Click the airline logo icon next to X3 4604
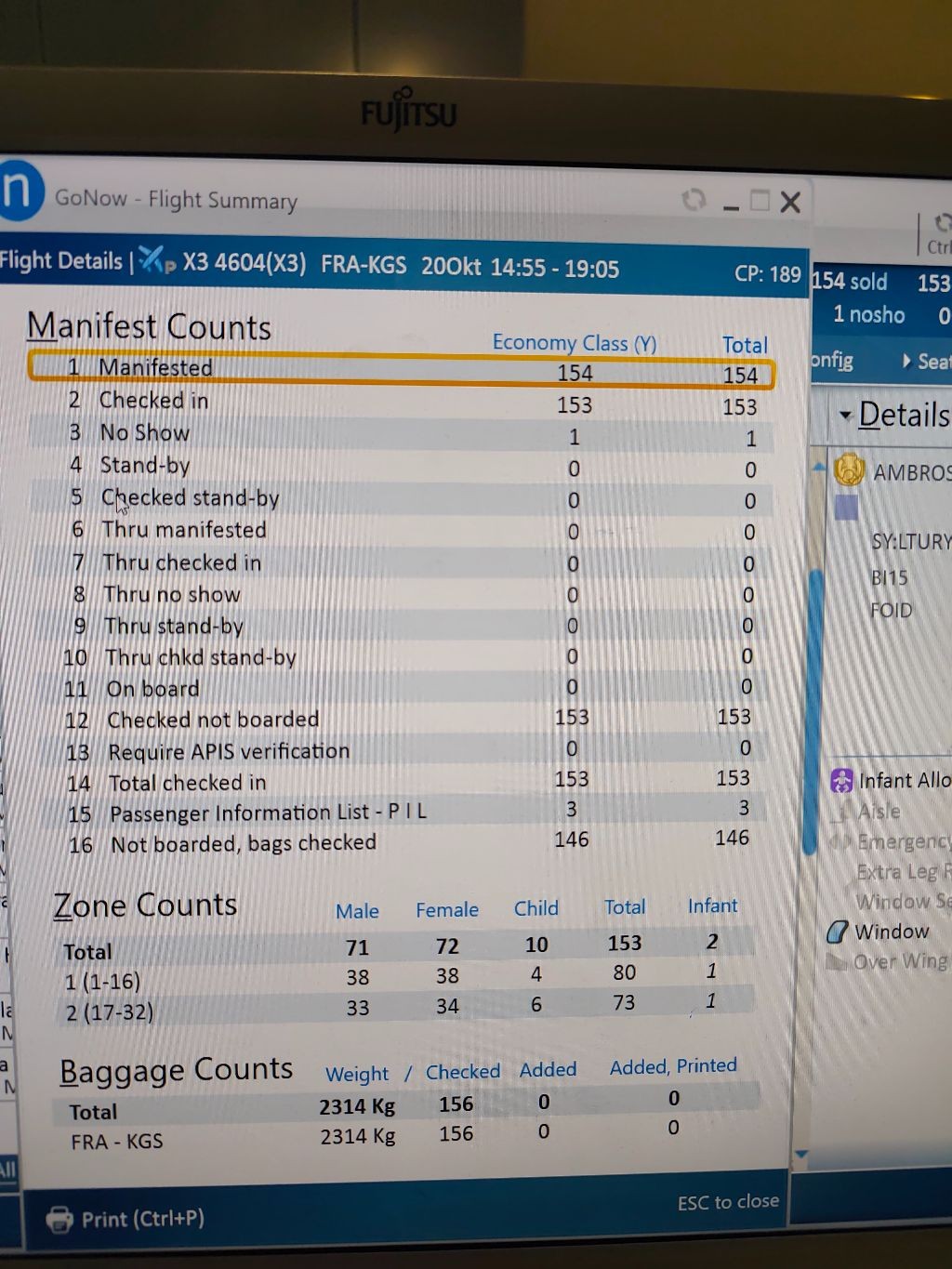 coord(156,262)
